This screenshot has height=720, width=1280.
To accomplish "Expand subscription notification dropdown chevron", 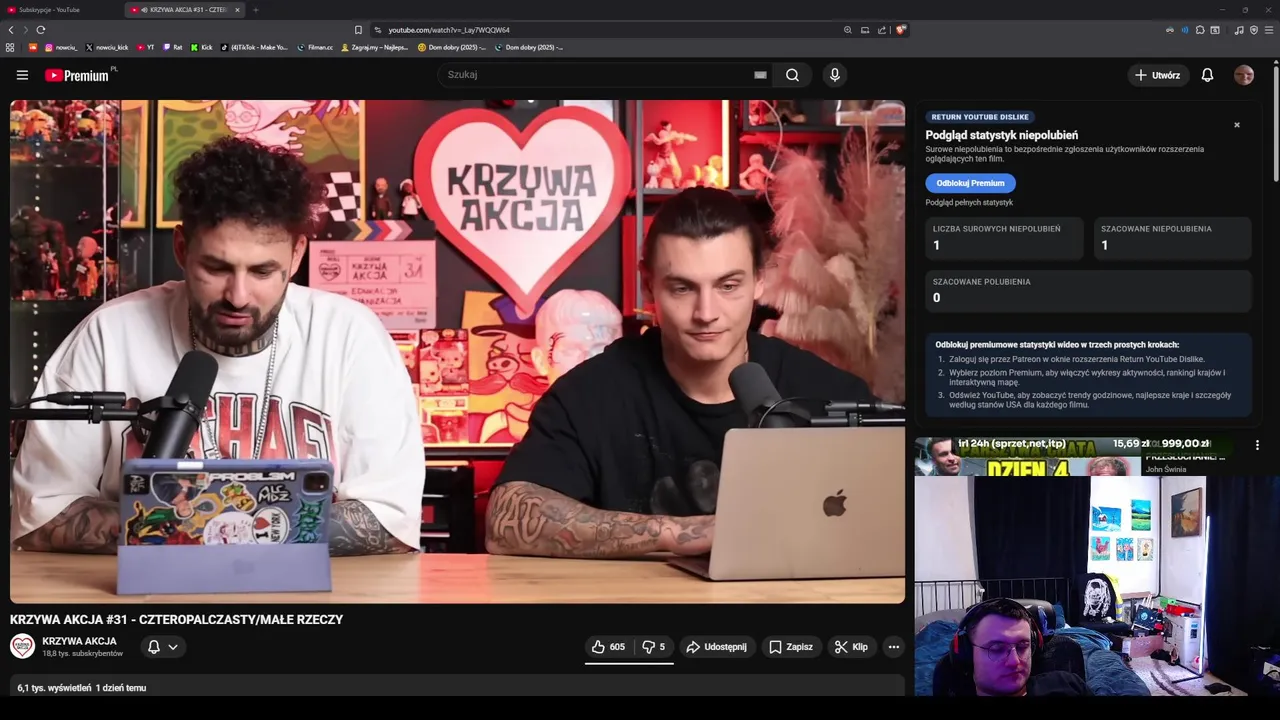I will tap(173, 647).
